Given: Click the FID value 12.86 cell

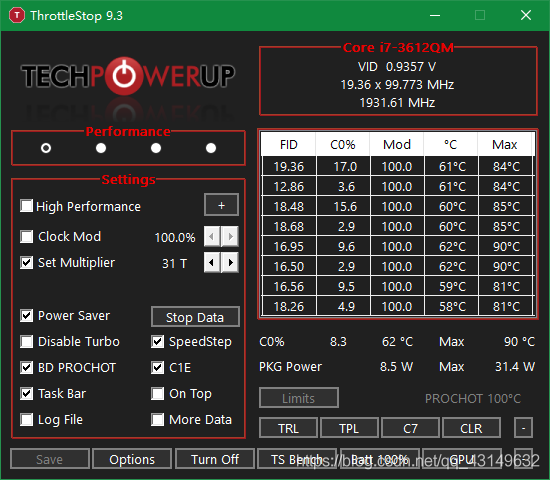Looking at the screenshot, I should [x=289, y=186].
